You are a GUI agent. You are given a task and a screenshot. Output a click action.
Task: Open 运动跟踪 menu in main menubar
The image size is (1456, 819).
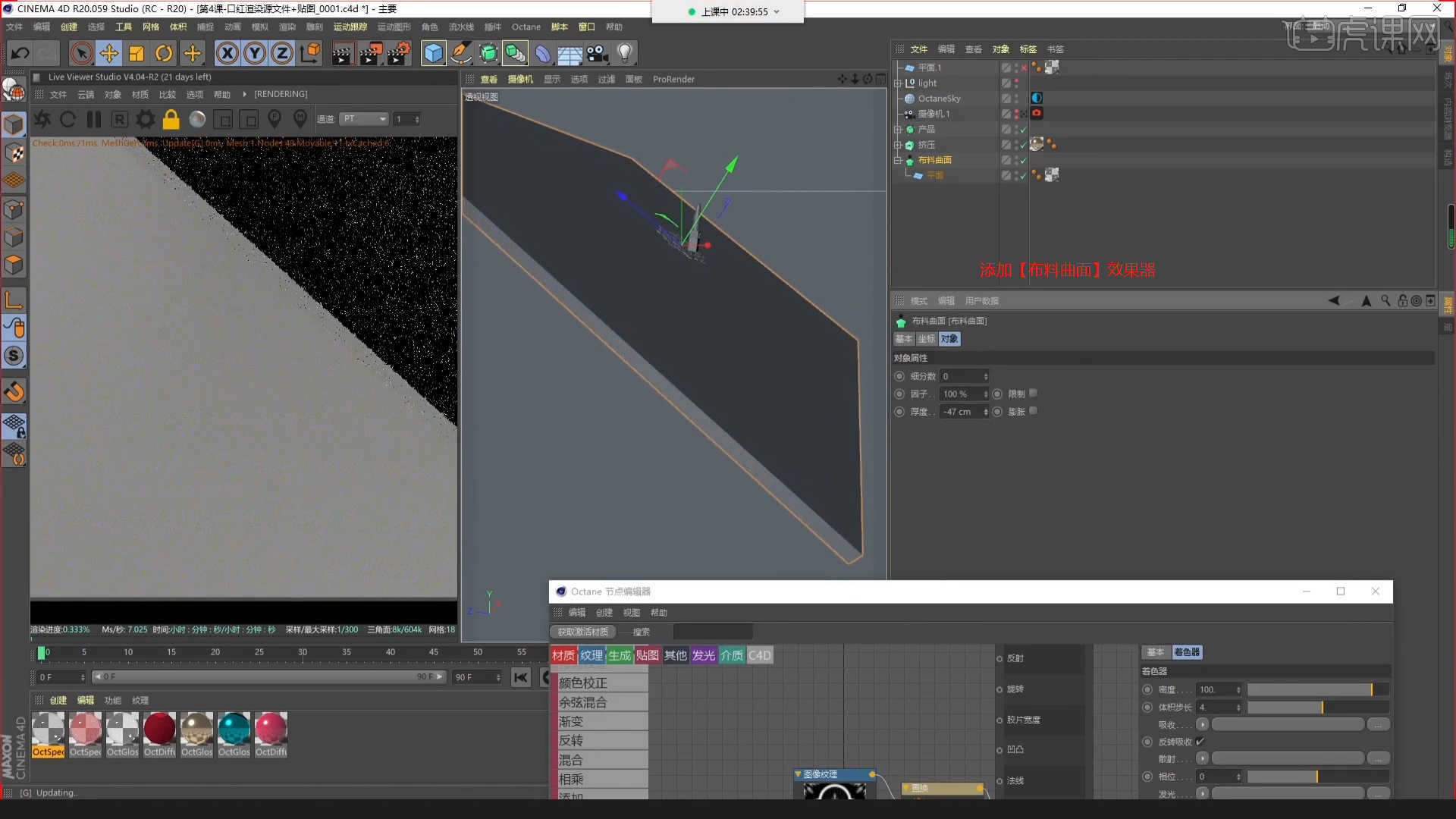(350, 27)
